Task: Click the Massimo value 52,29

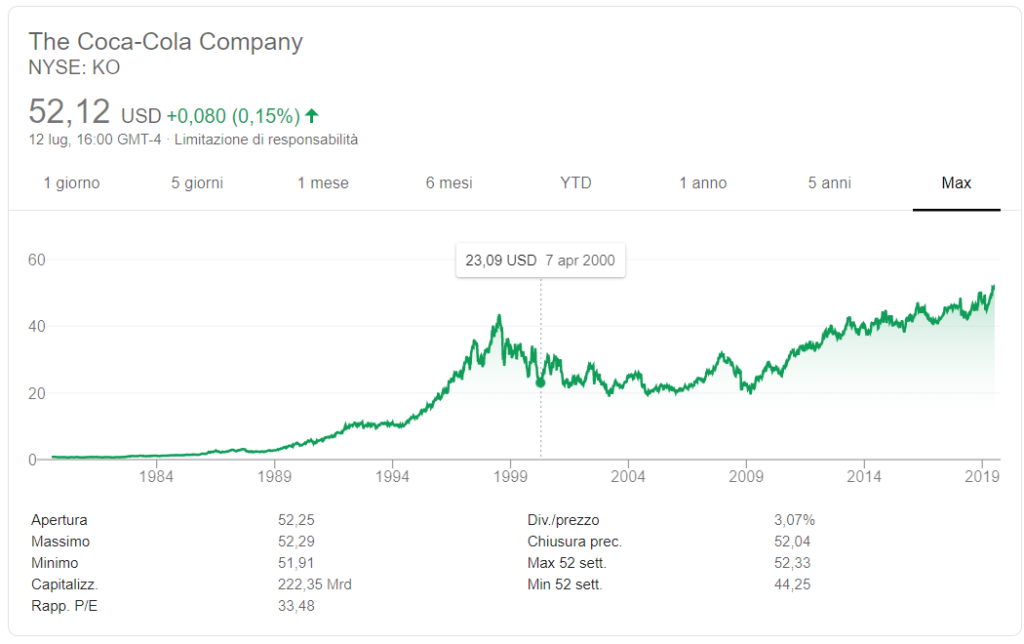Action: pyautogui.click(x=296, y=541)
